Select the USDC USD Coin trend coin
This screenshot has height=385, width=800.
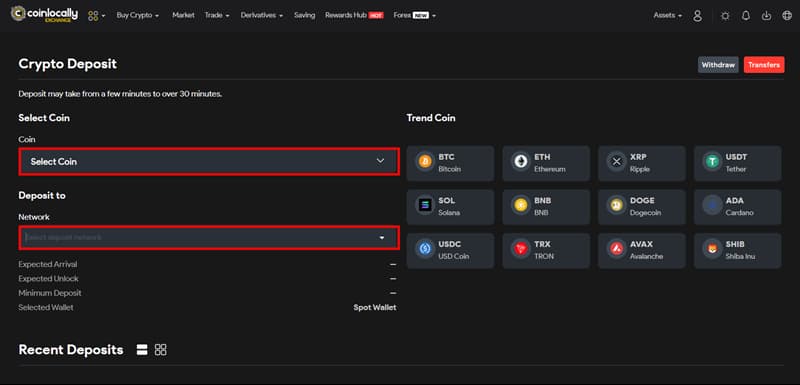coord(451,251)
